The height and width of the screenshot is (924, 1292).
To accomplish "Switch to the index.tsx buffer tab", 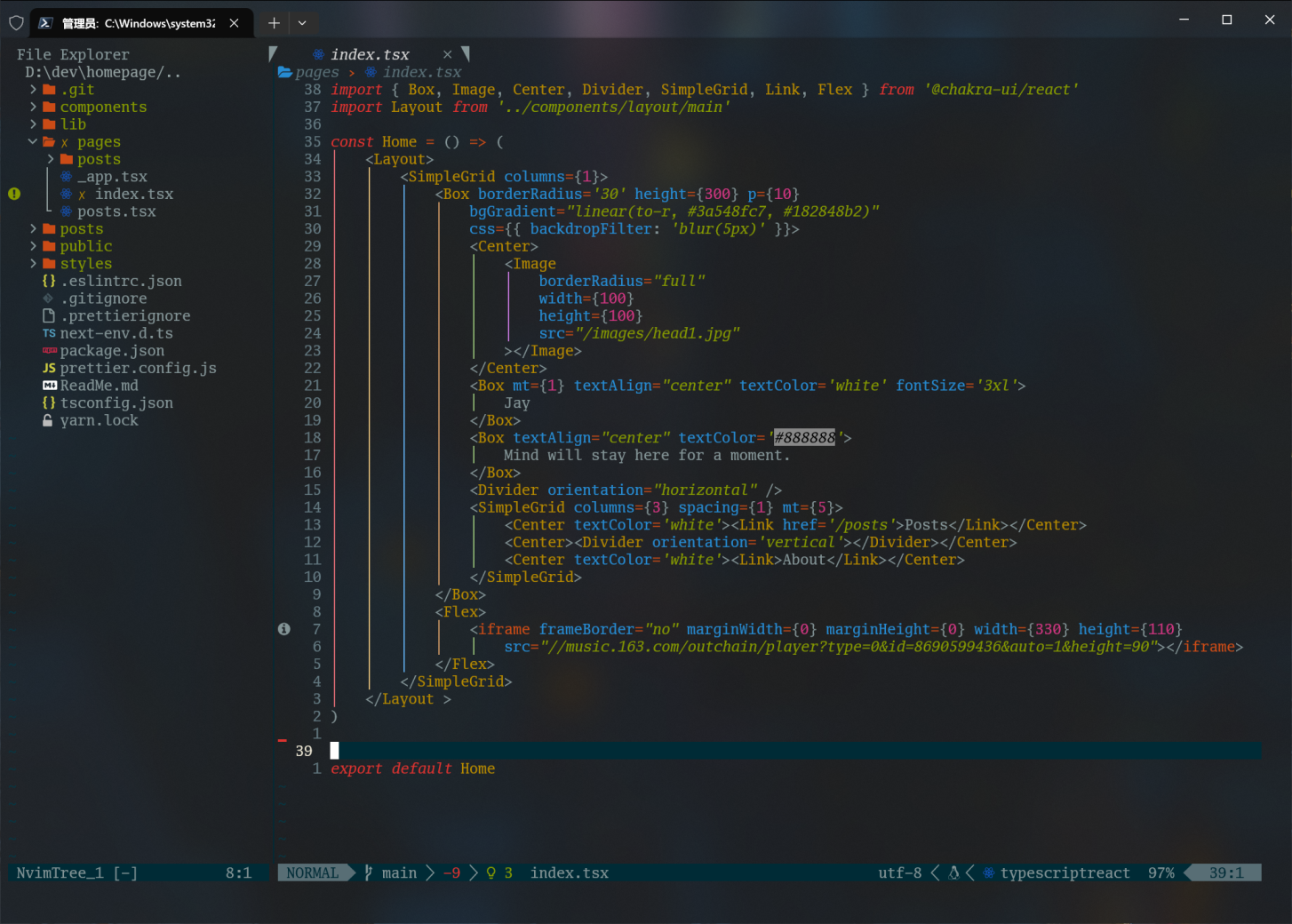I will coord(370,55).
